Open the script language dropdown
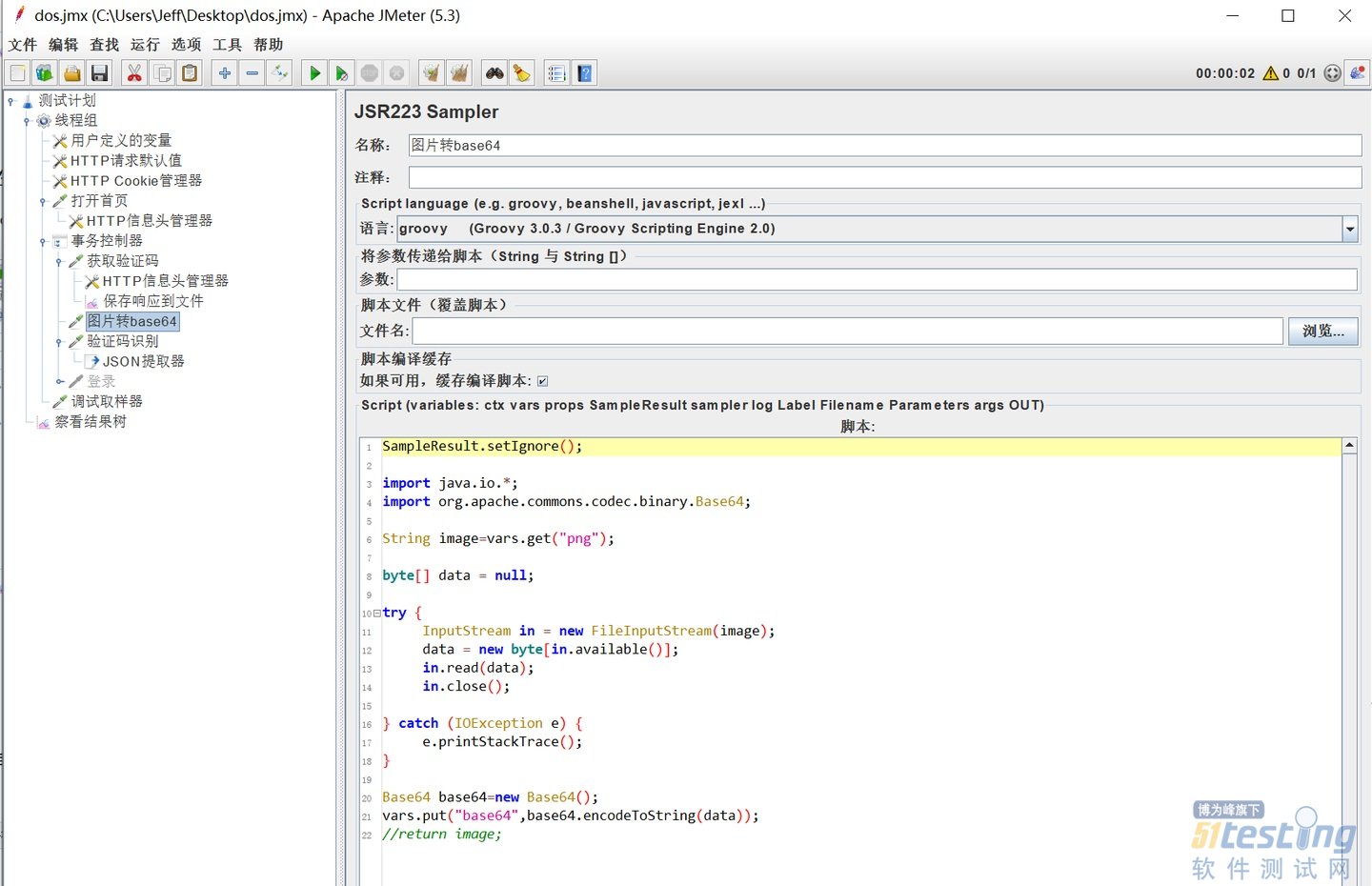 click(1349, 229)
